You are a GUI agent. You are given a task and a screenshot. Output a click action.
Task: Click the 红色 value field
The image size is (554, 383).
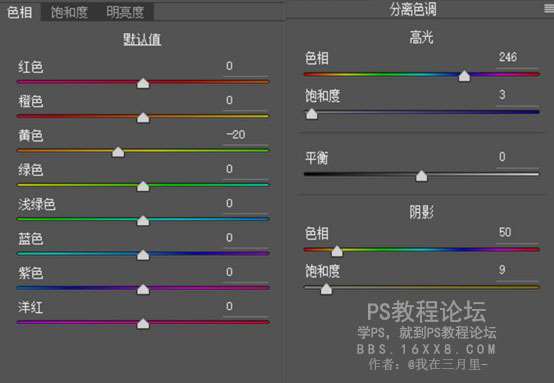pos(246,66)
